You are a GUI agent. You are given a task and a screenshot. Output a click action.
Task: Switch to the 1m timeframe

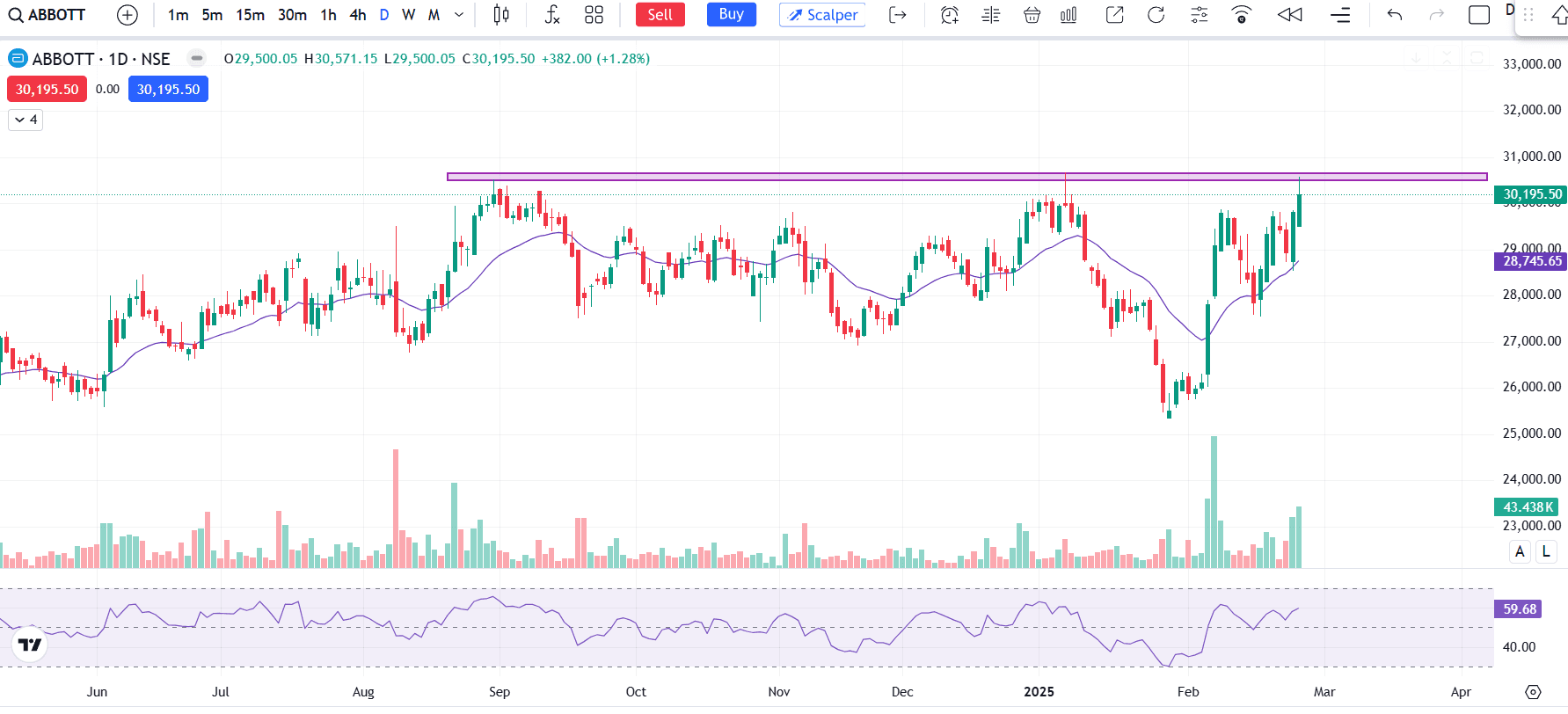point(179,15)
